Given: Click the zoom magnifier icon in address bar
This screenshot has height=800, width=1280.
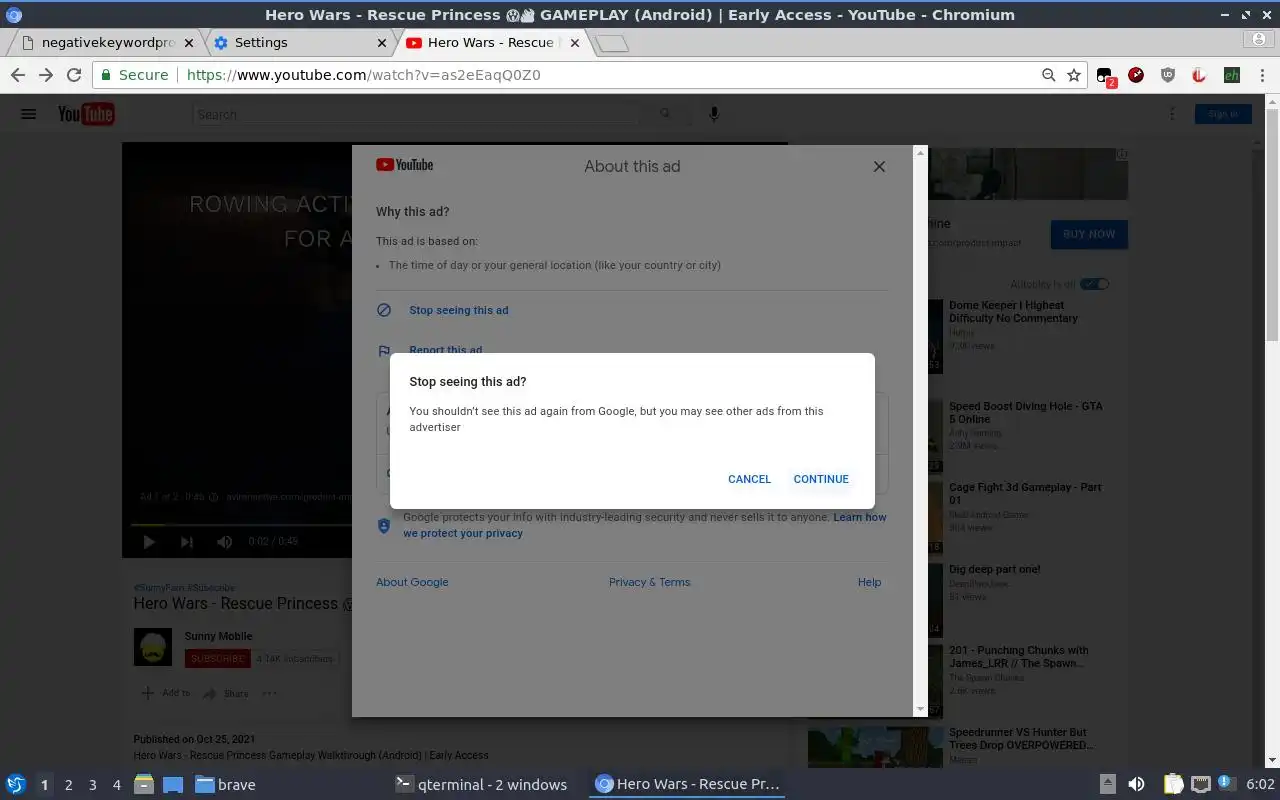Looking at the screenshot, I should [1048, 75].
